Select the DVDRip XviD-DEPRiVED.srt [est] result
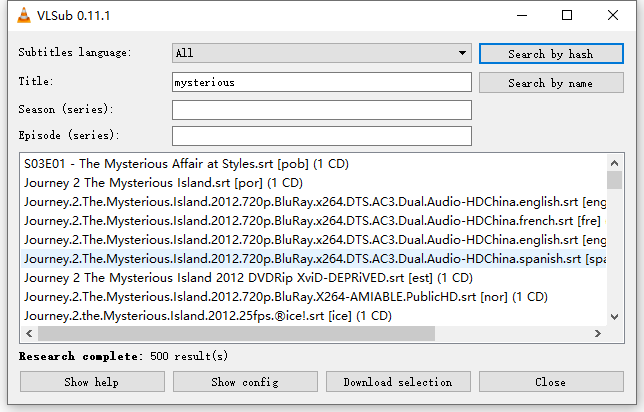This screenshot has height=412, width=644. 314,278
